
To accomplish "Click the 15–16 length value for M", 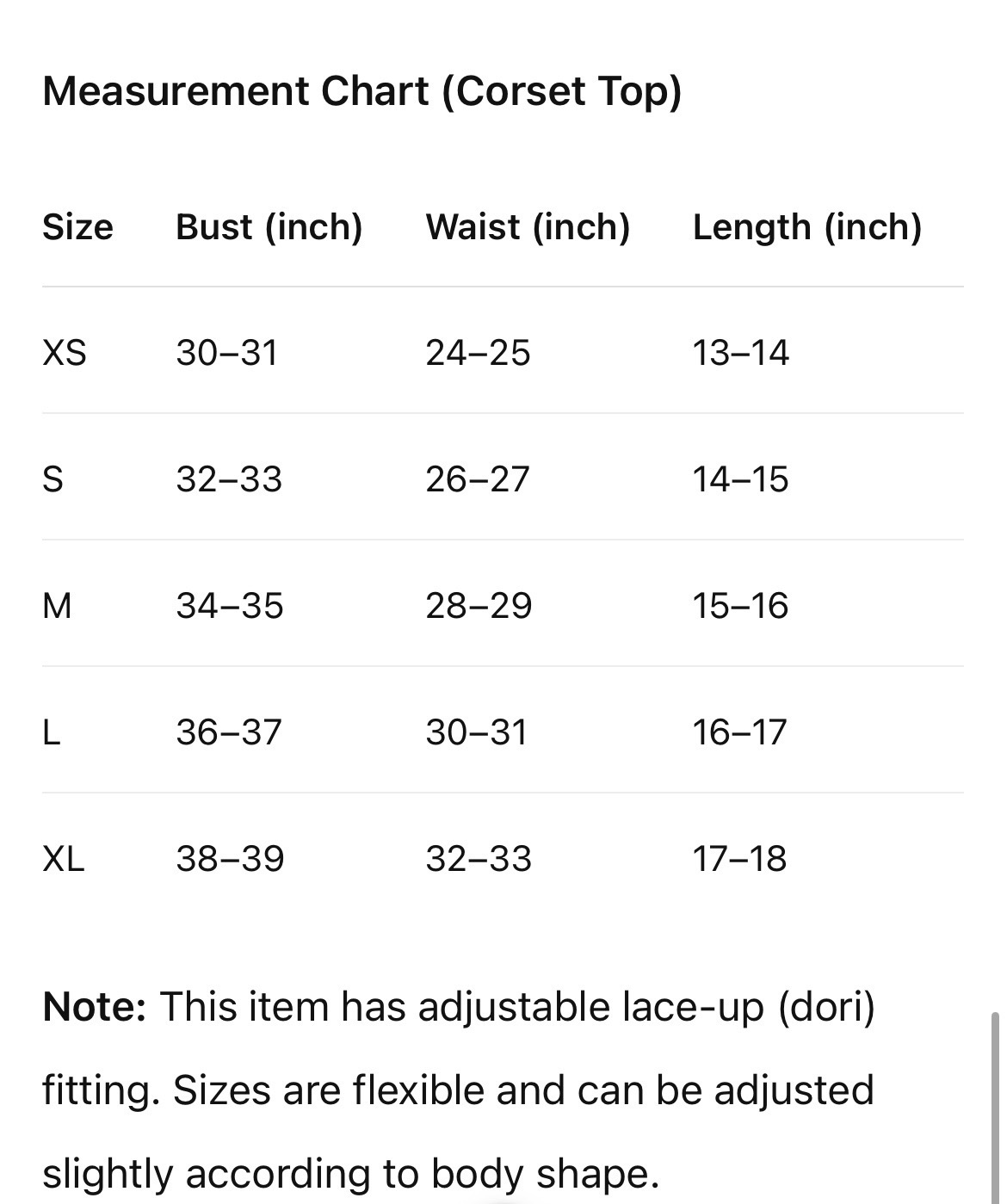I will (740, 606).
